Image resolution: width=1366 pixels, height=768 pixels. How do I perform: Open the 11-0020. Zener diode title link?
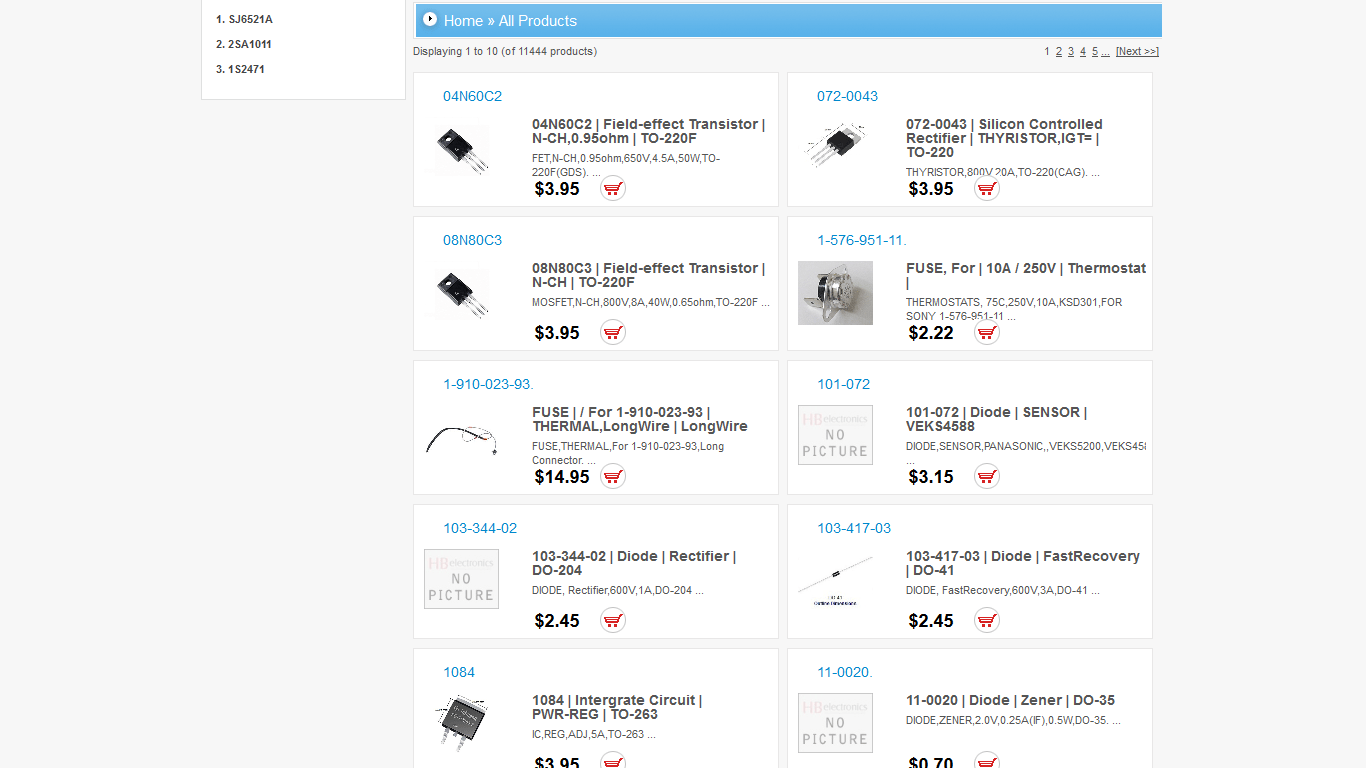(844, 672)
